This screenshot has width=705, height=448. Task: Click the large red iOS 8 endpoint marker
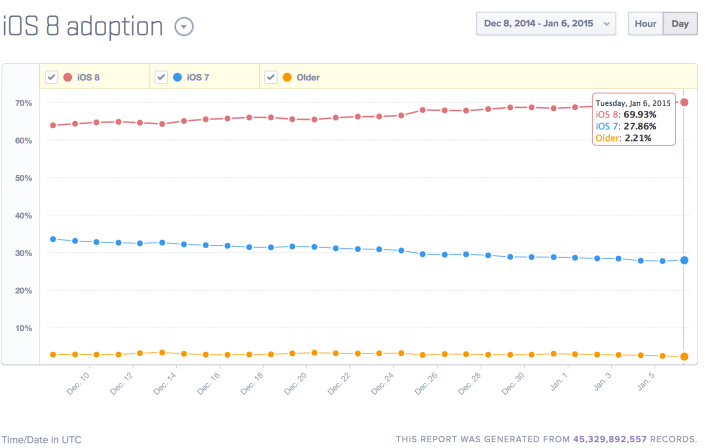(x=684, y=102)
